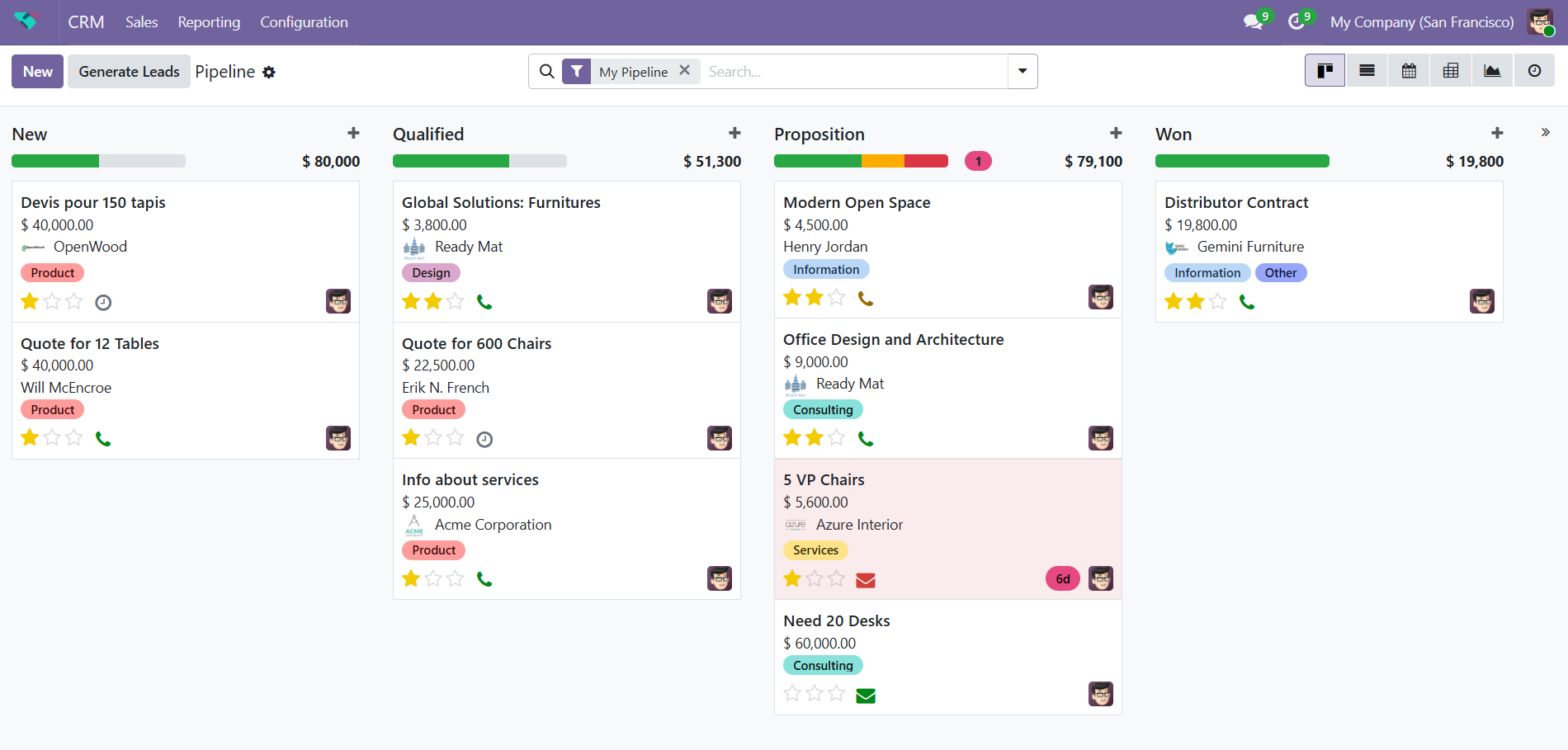Click the Office Design and Architecture card title

(893, 340)
